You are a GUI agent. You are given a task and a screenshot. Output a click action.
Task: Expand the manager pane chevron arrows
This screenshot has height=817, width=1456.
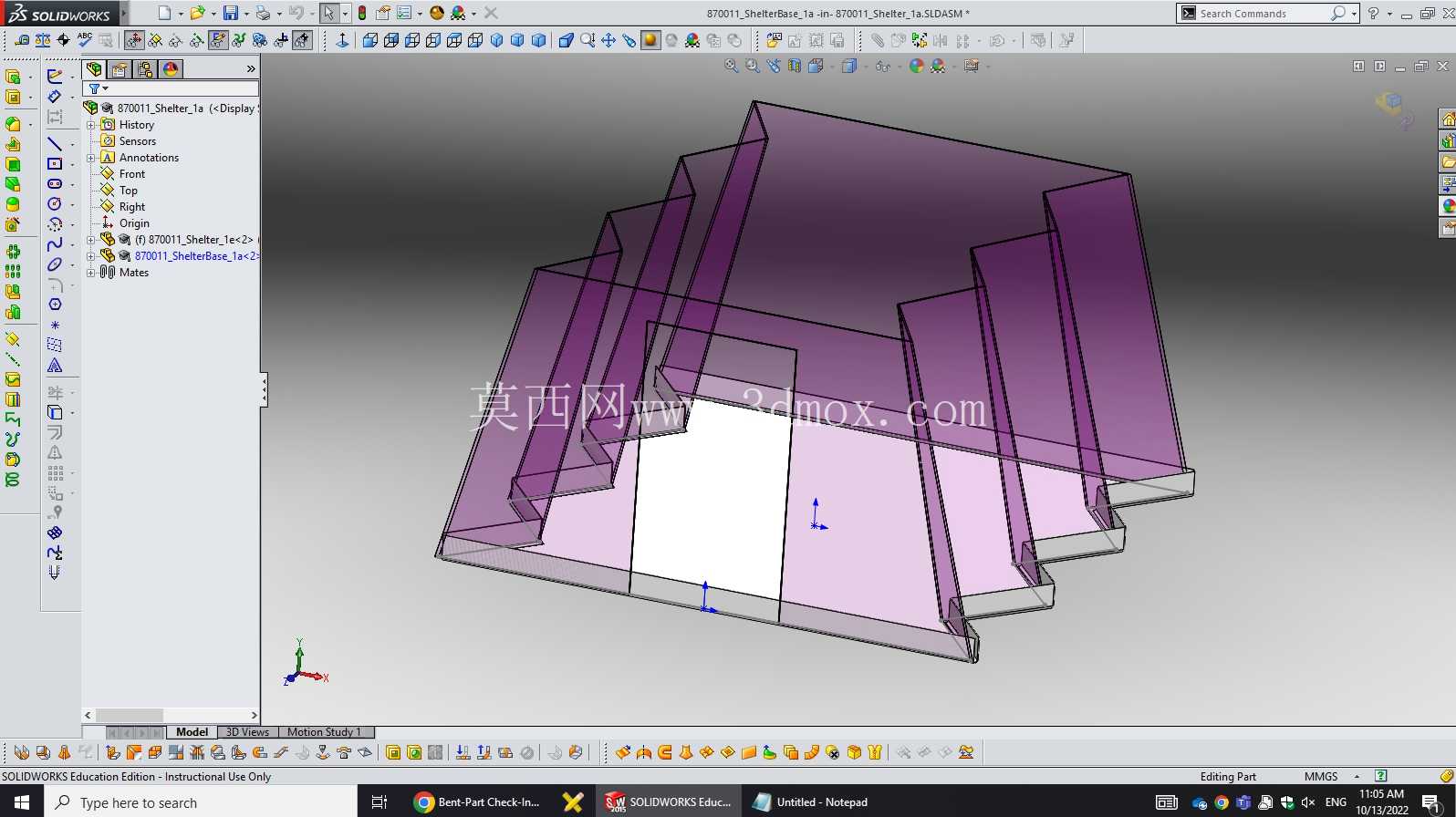(x=251, y=69)
